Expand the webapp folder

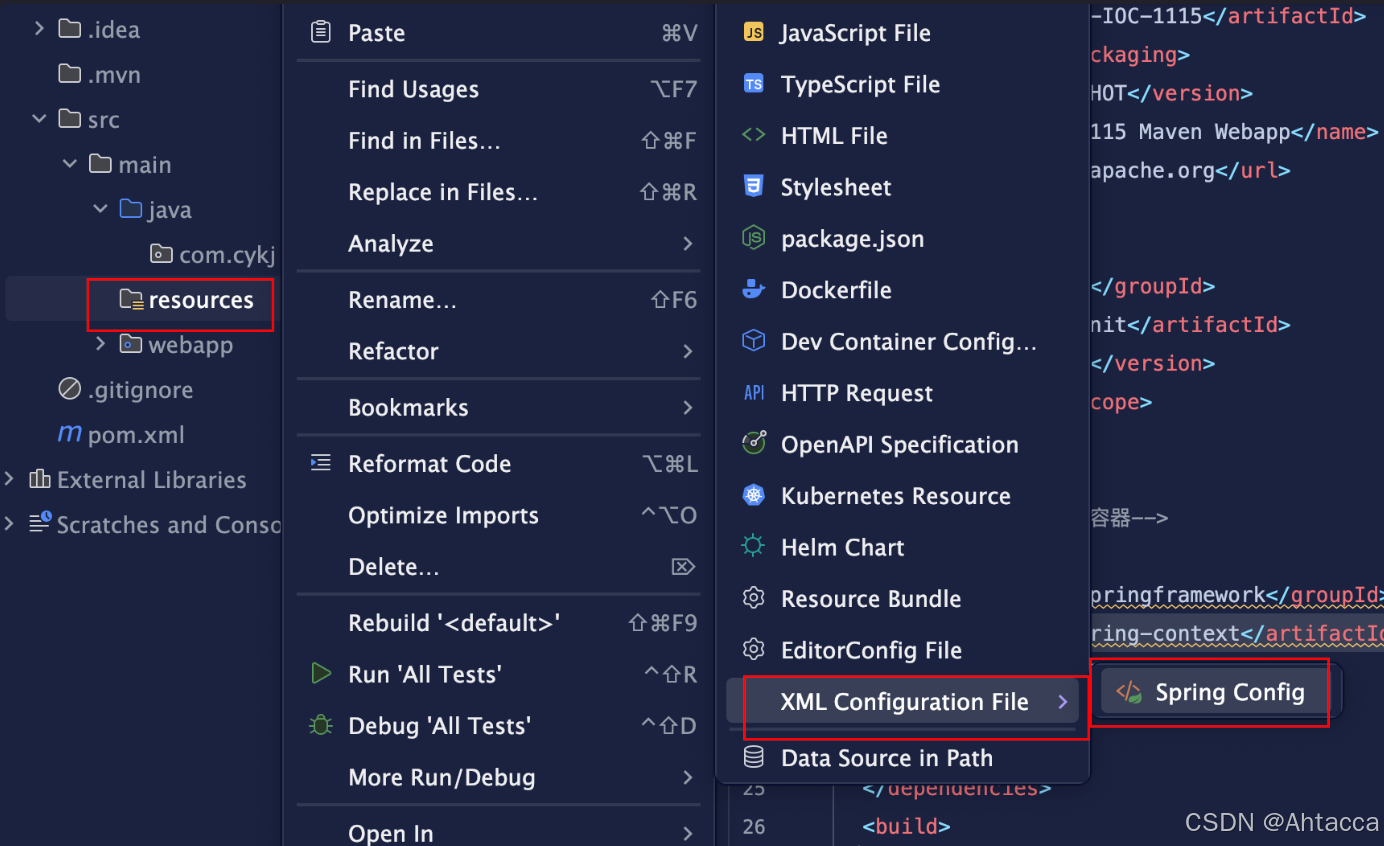[x=99, y=344]
